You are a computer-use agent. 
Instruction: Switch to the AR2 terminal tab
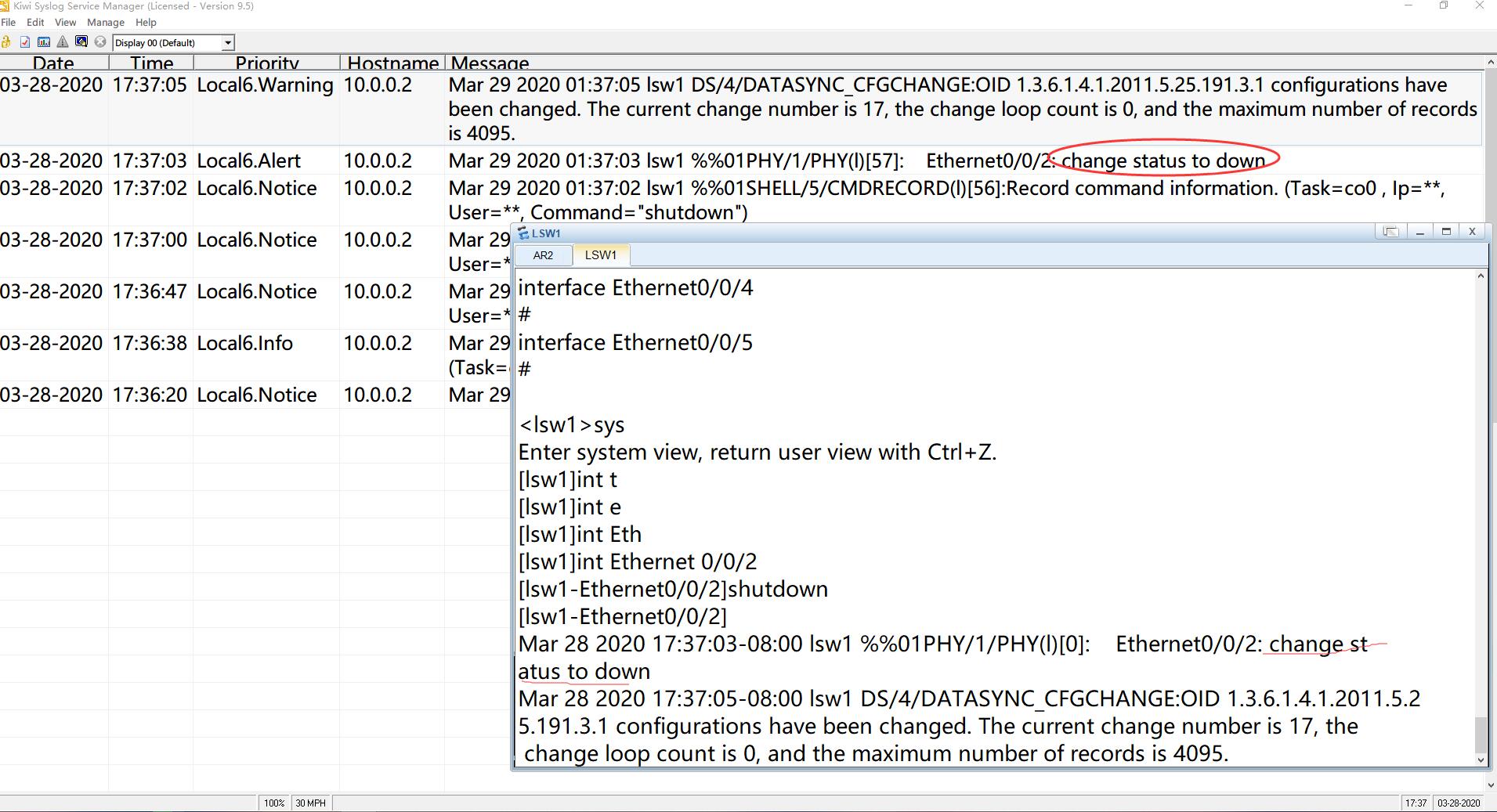pos(543,255)
